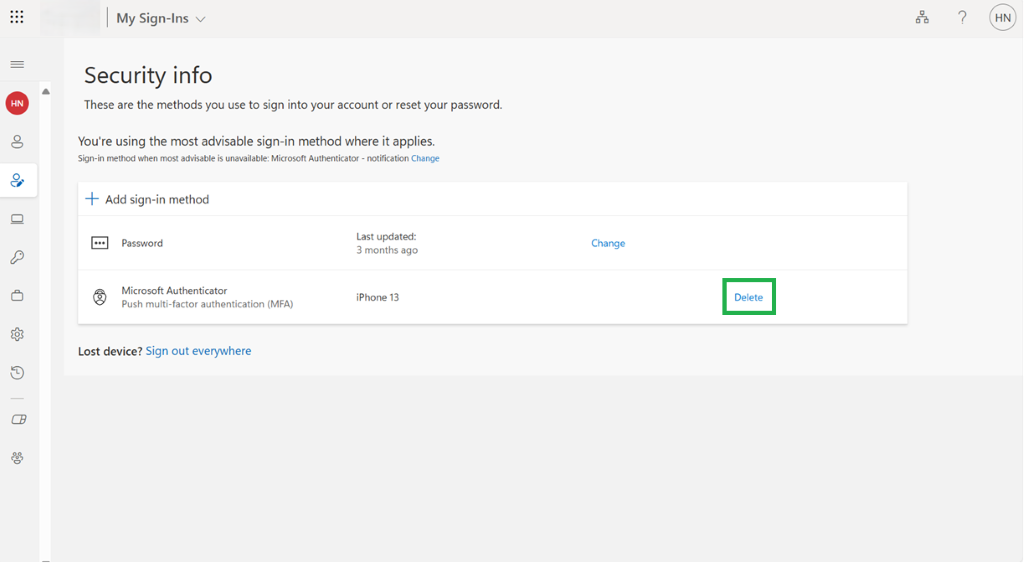
Task: Open the My Apps card sidebar icon
Action: pyautogui.click(x=18, y=419)
